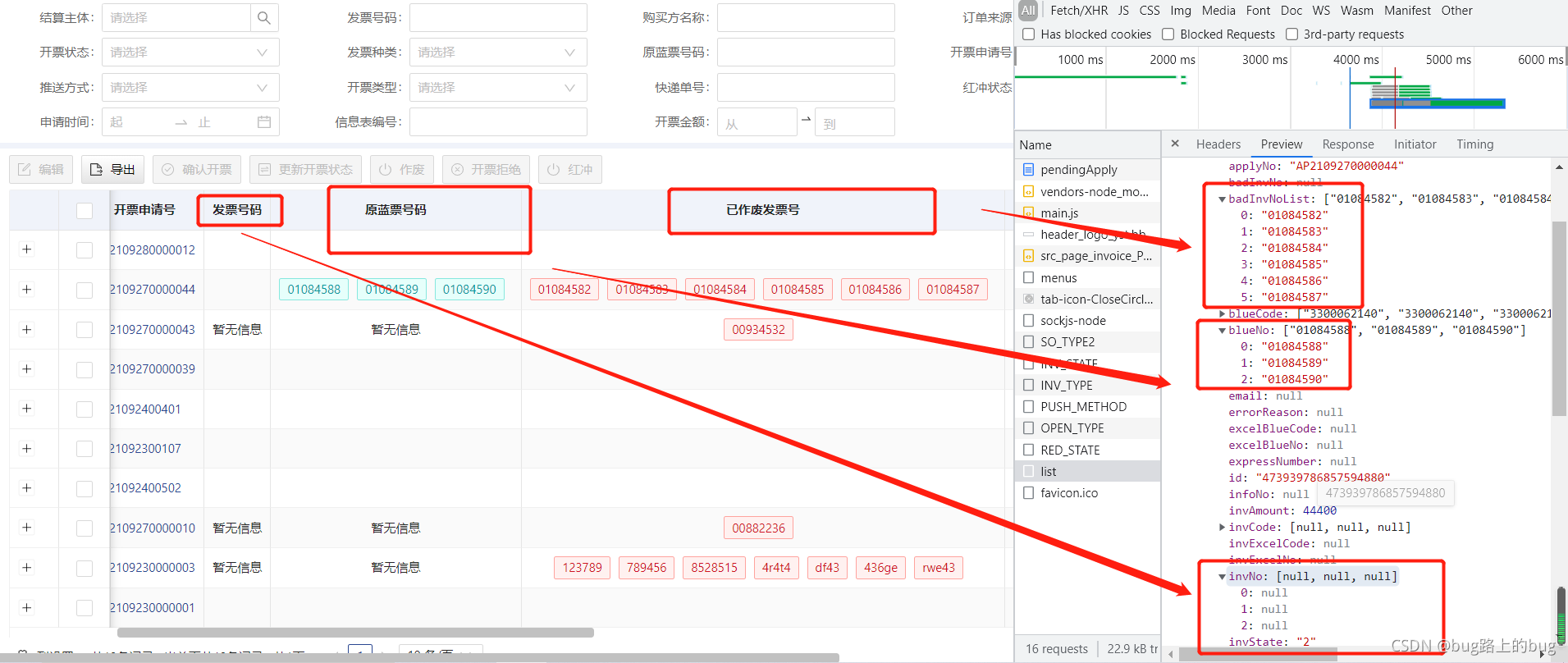
Task: Expand the invCode array
Action: coord(1222,528)
